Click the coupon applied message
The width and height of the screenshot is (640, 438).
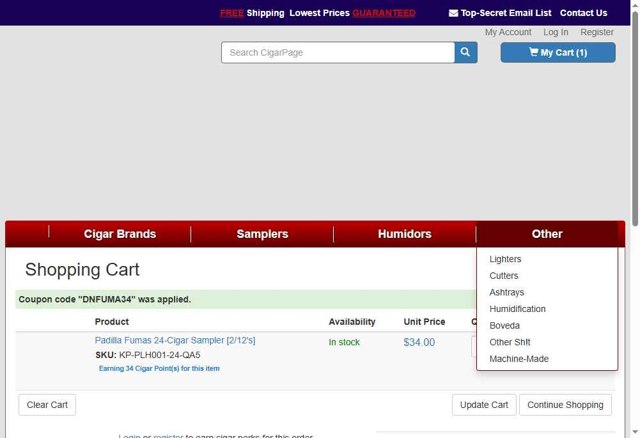pos(104,299)
